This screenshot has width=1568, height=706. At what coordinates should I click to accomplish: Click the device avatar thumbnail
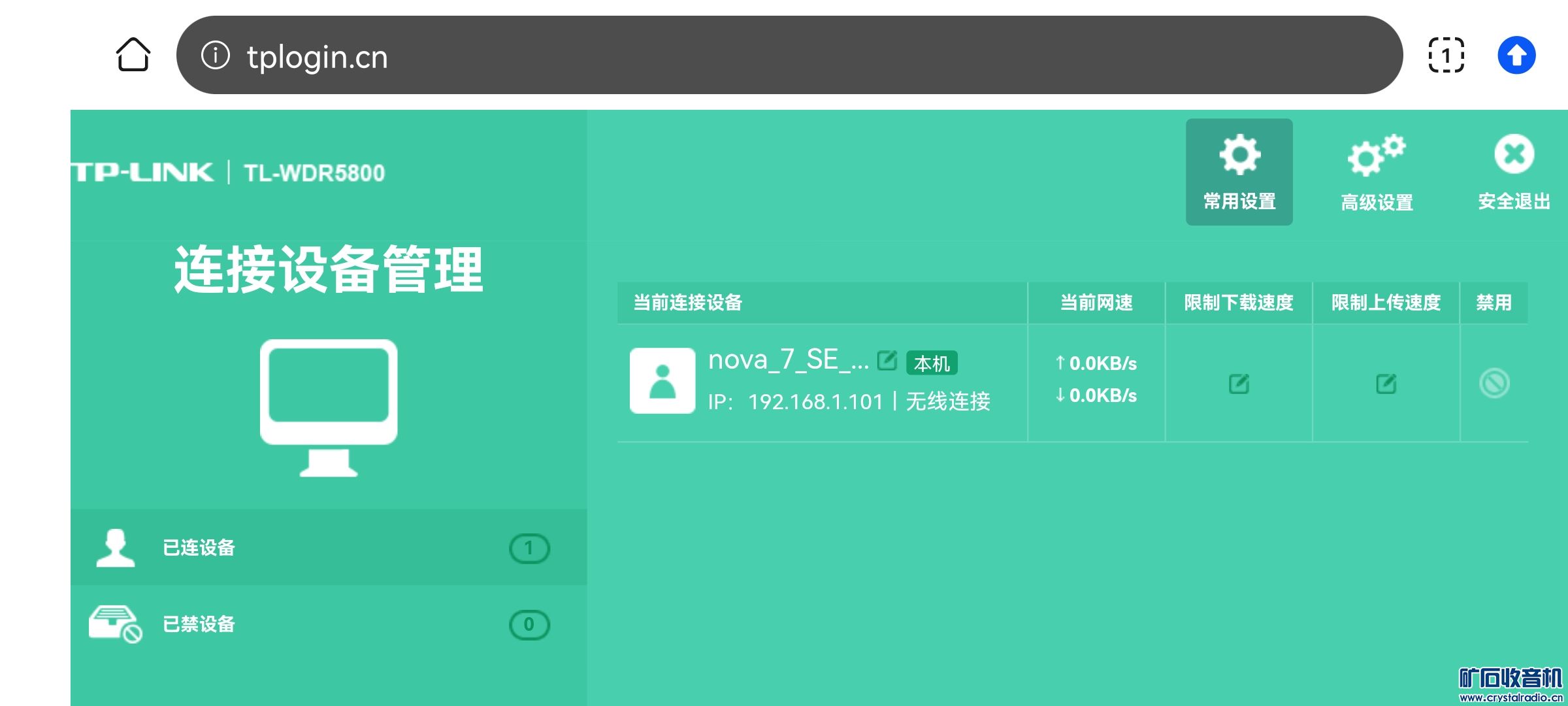pyautogui.click(x=662, y=381)
